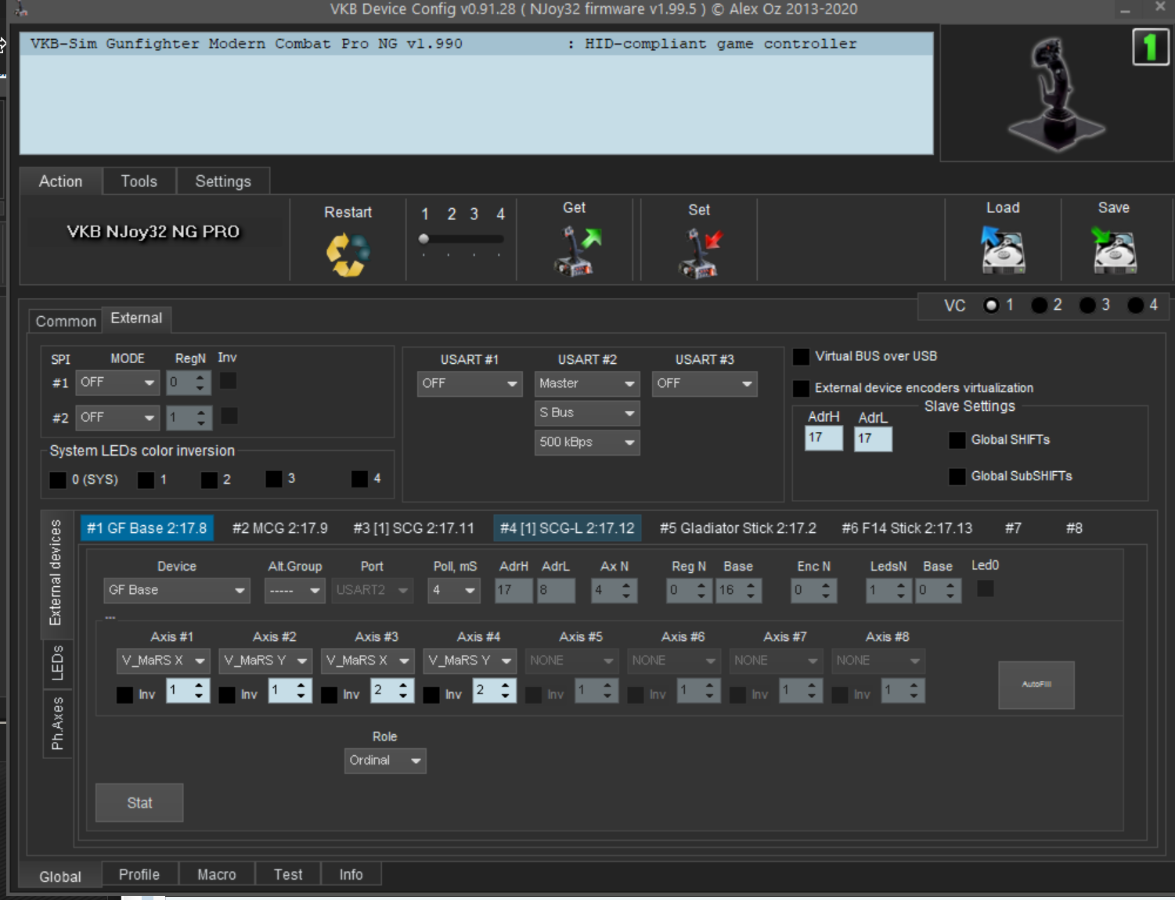Click the app icon in title bar
The image size is (1175, 900).
(20, 9)
